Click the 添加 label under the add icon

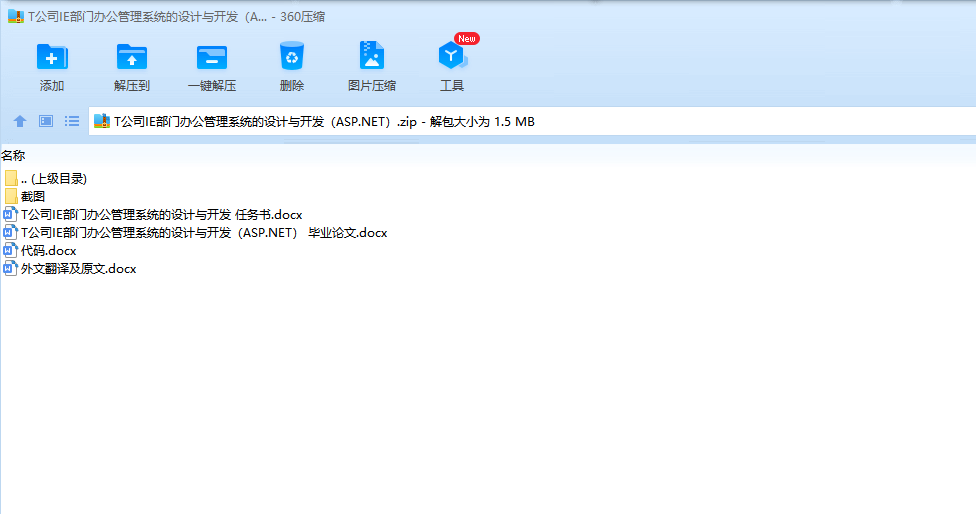[x=52, y=86]
